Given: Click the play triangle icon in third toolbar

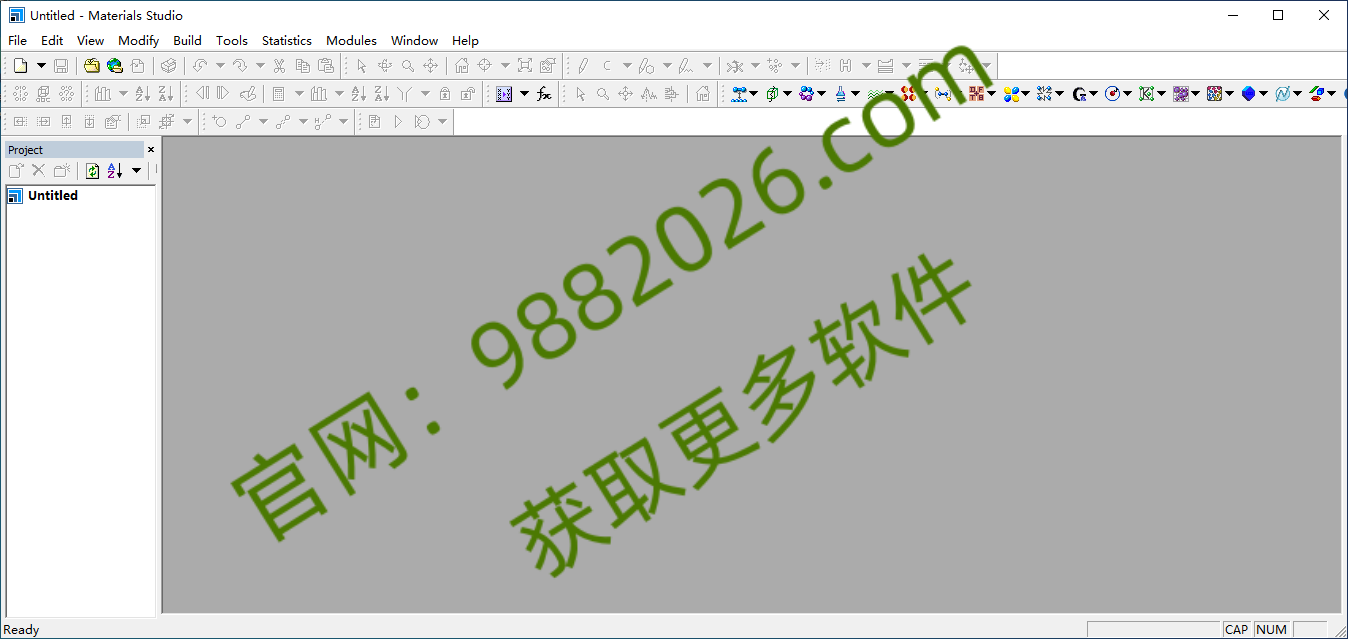Looking at the screenshot, I should [397, 122].
